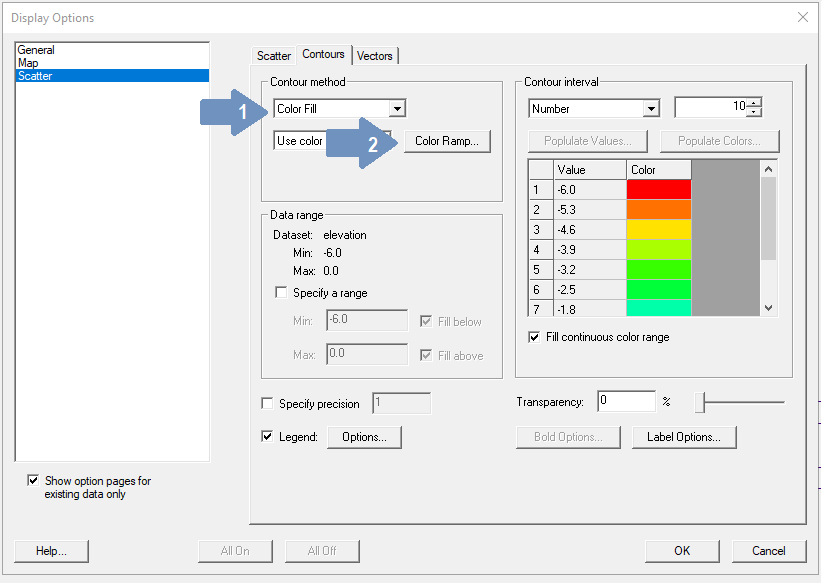
Task: Click the data range Min input field
Action: pyautogui.click(x=367, y=320)
